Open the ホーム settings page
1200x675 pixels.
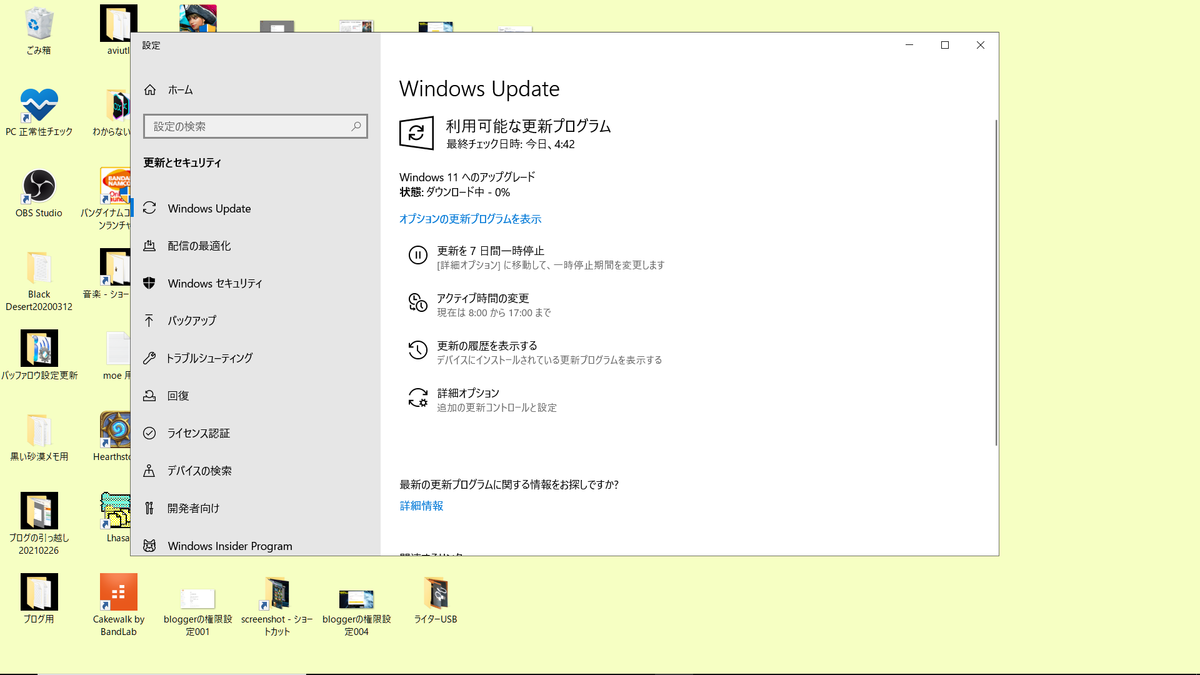(x=256, y=90)
